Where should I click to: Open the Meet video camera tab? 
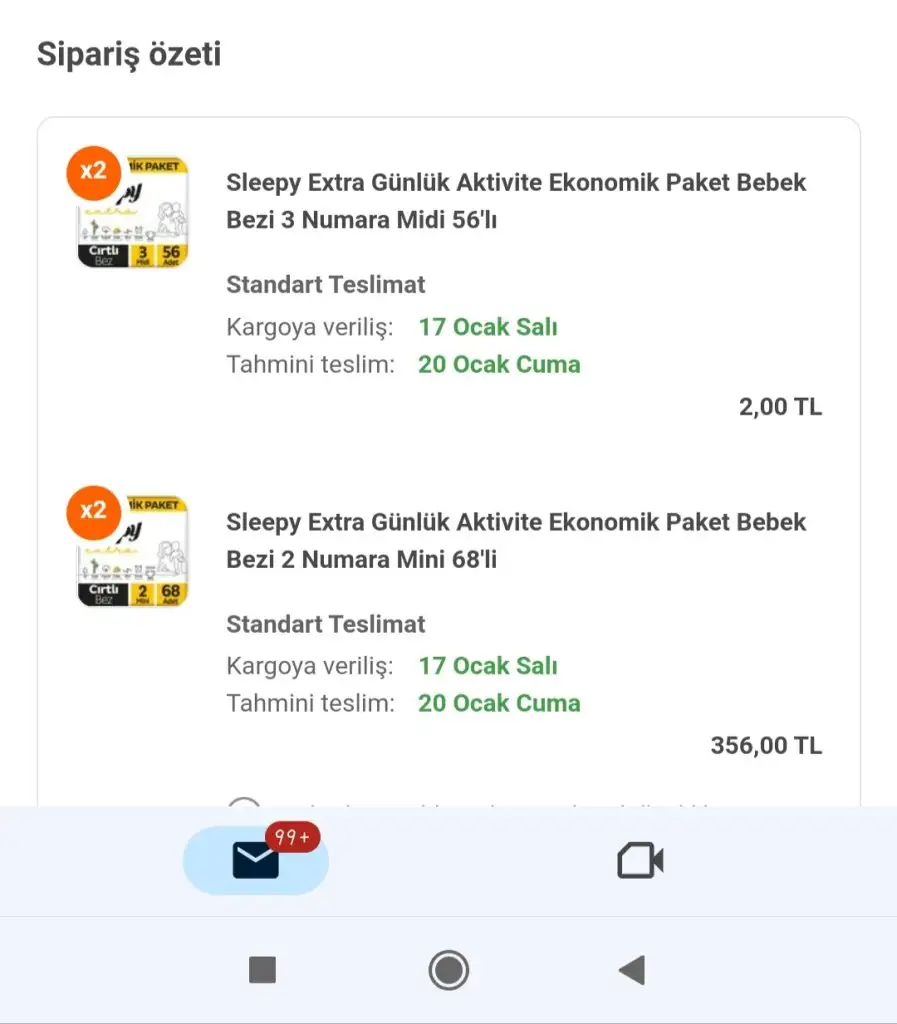[640, 860]
